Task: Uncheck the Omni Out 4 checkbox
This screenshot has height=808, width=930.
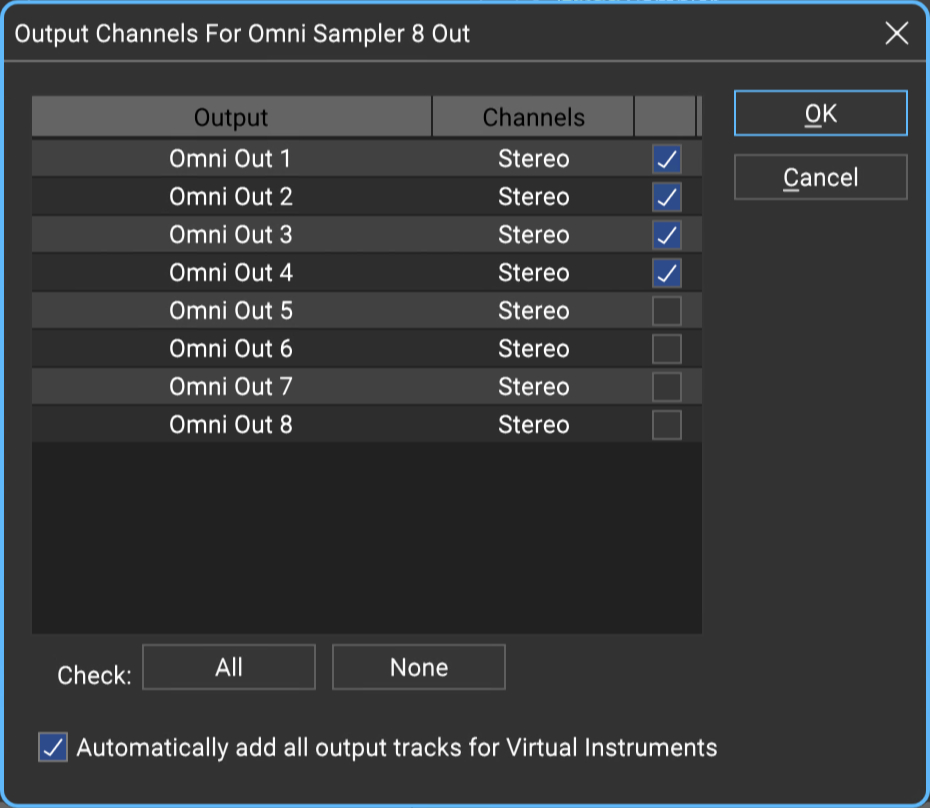Action: [x=667, y=273]
